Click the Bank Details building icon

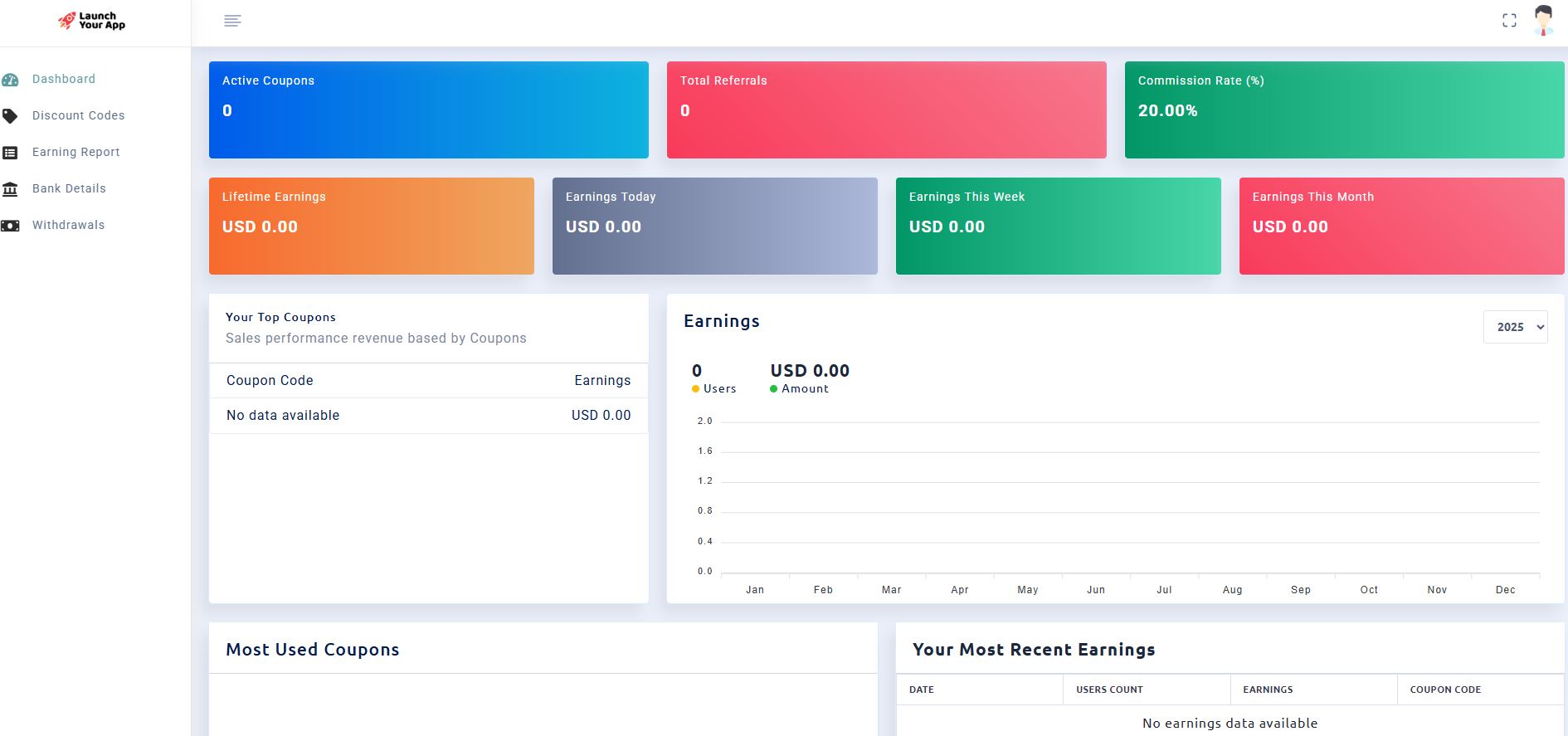10,189
